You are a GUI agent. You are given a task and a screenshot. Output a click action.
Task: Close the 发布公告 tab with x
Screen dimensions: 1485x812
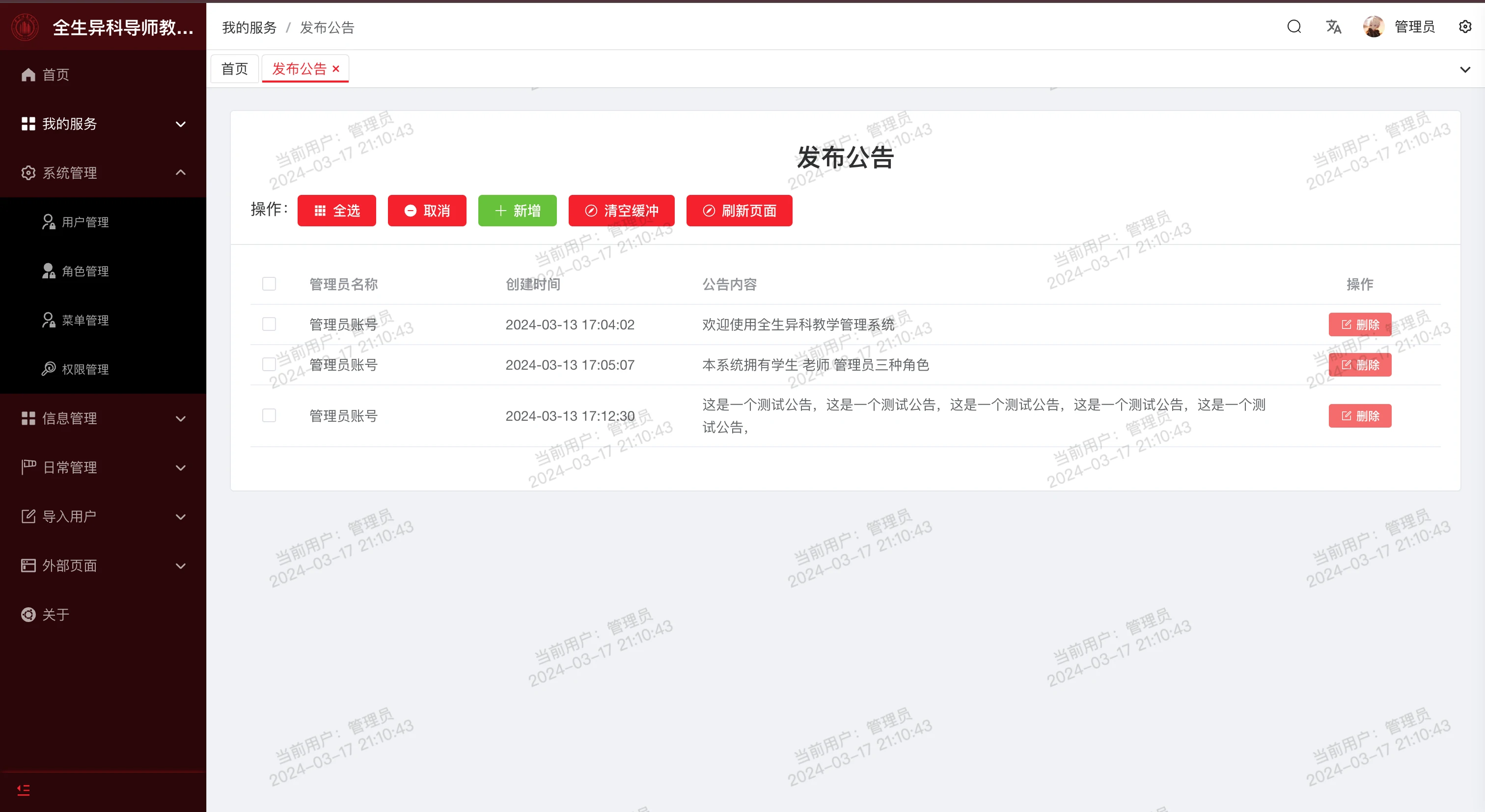(336, 69)
